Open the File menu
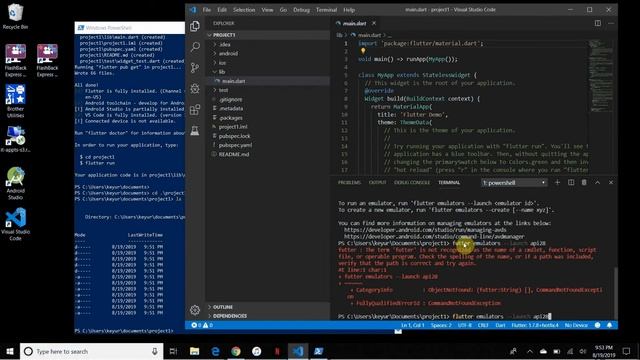The height and width of the screenshot is (360, 640). click(x=207, y=10)
